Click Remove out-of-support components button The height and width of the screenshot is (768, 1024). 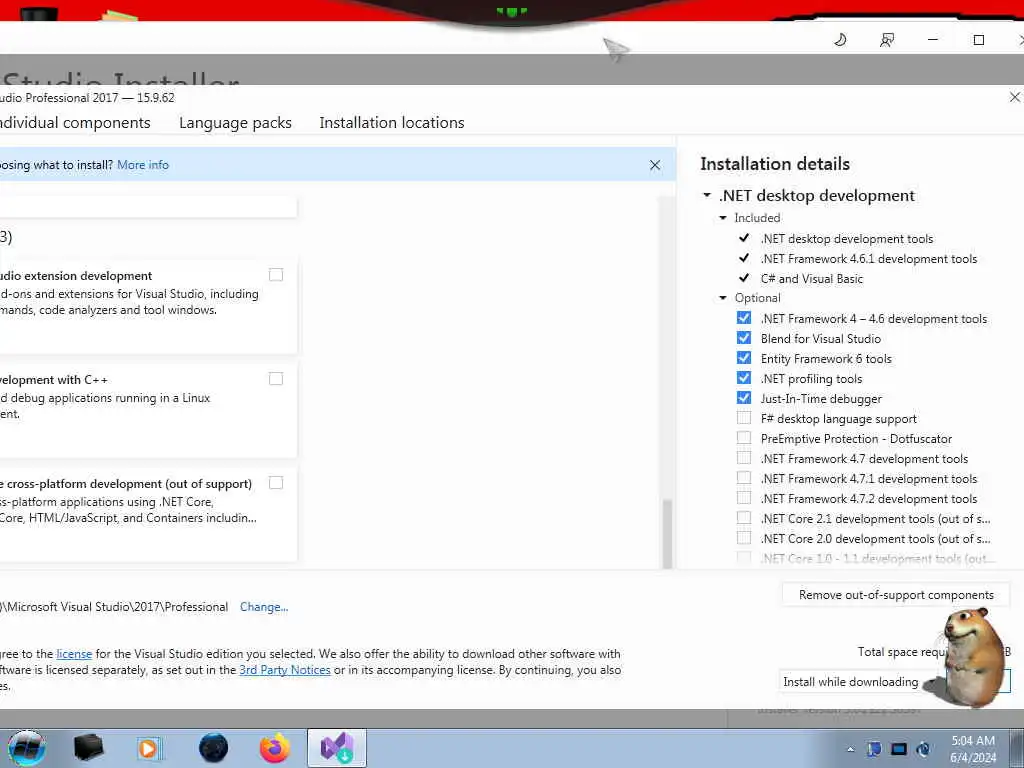pos(896,595)
